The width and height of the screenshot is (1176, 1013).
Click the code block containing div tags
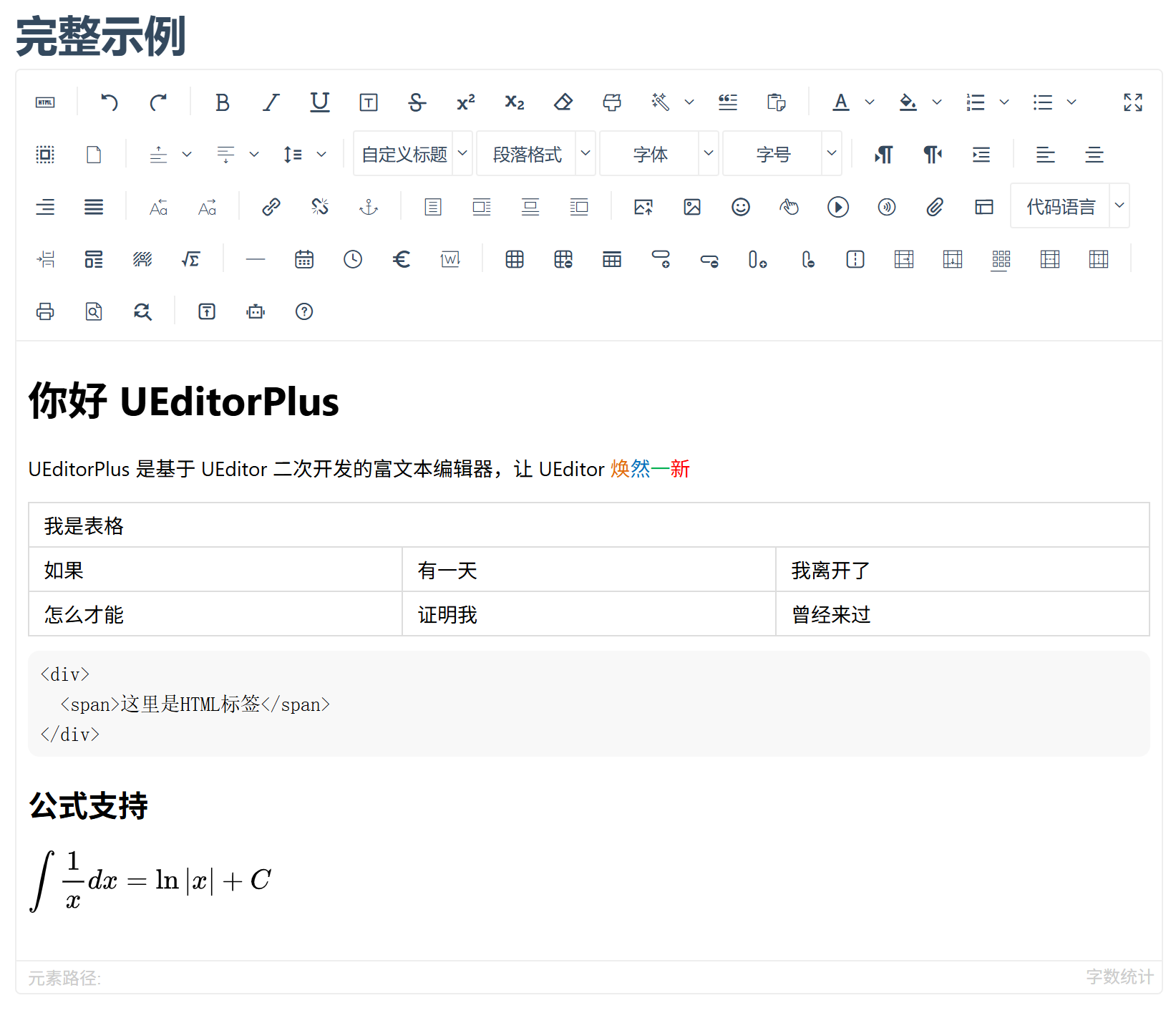coord(589,704)
